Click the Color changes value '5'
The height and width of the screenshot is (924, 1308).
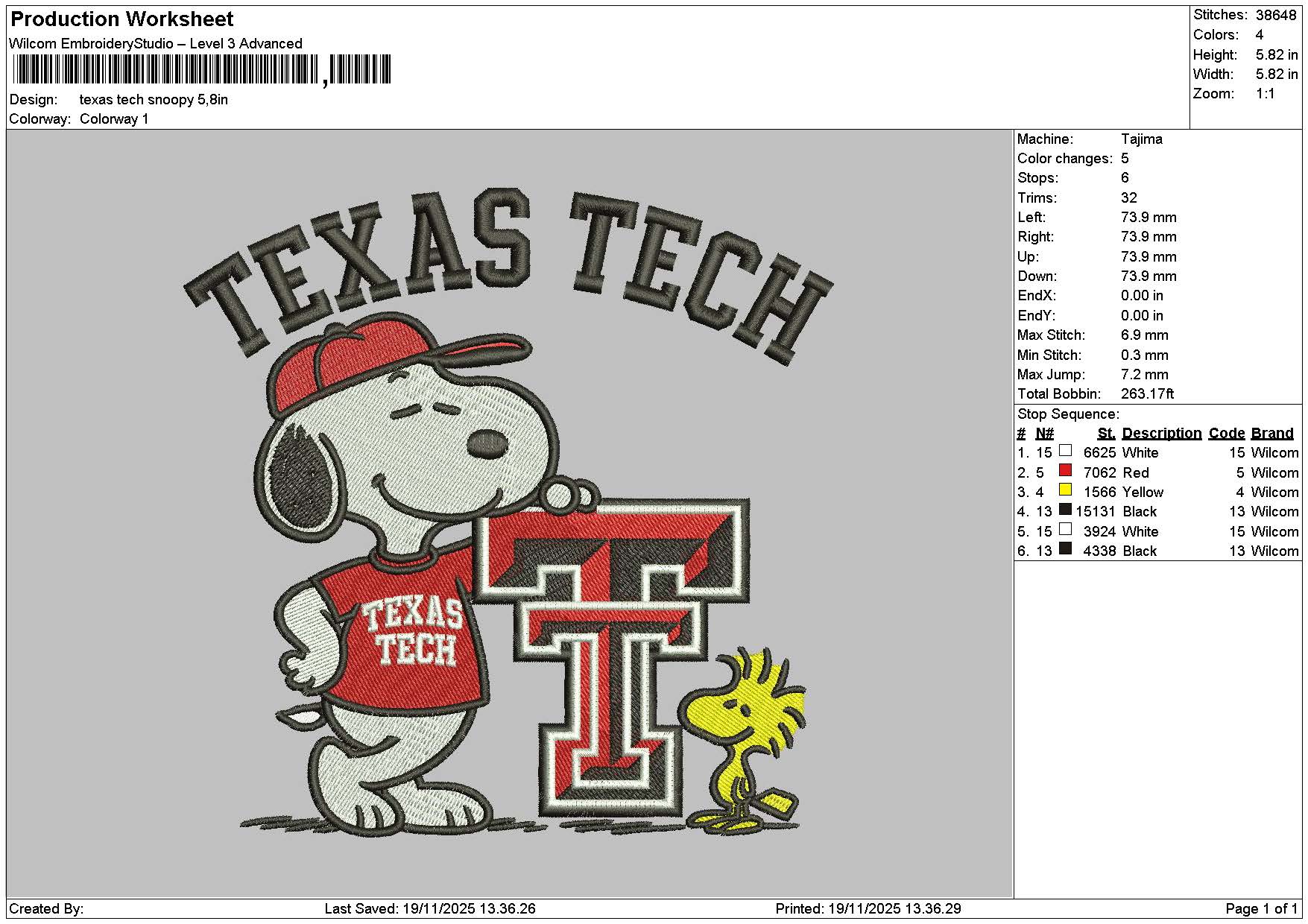(x=1125, y=158)
